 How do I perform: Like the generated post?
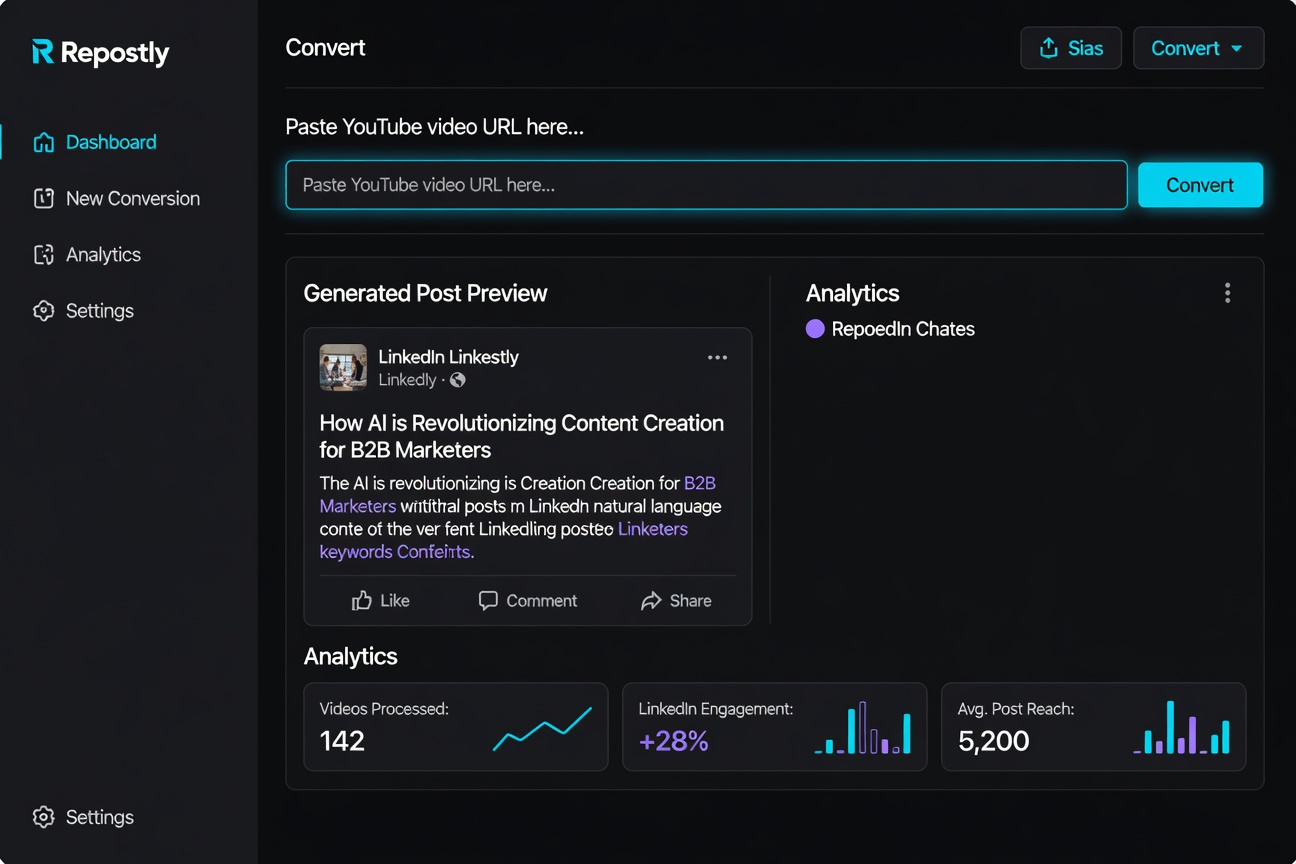(381, 600)
